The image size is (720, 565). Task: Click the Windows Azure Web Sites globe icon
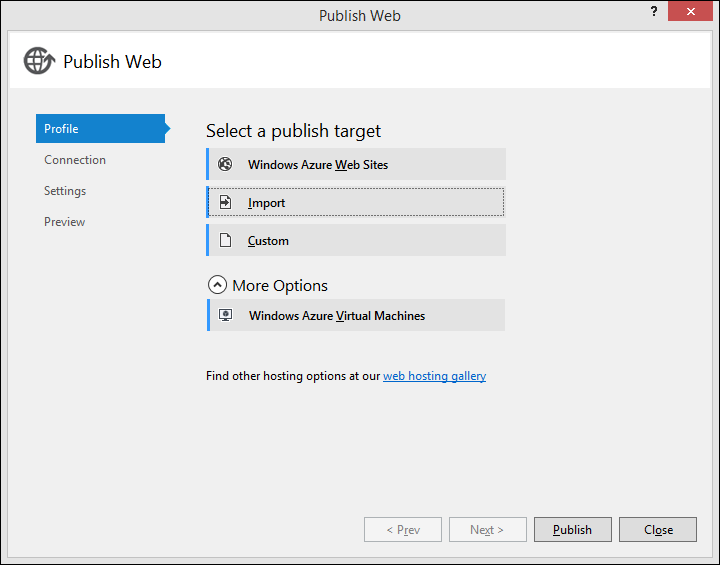tap(225, 164)
